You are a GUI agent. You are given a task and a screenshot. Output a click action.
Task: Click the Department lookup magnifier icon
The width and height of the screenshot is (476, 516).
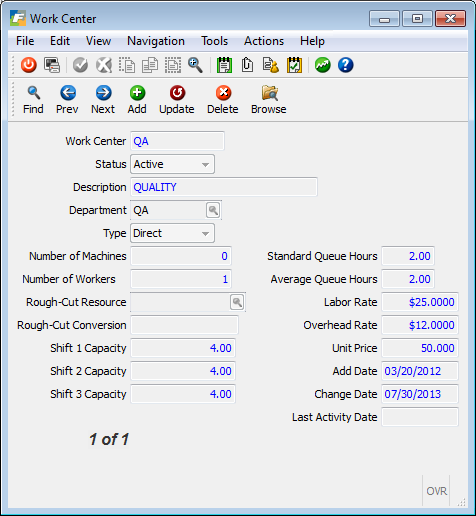tap(213, 210)
